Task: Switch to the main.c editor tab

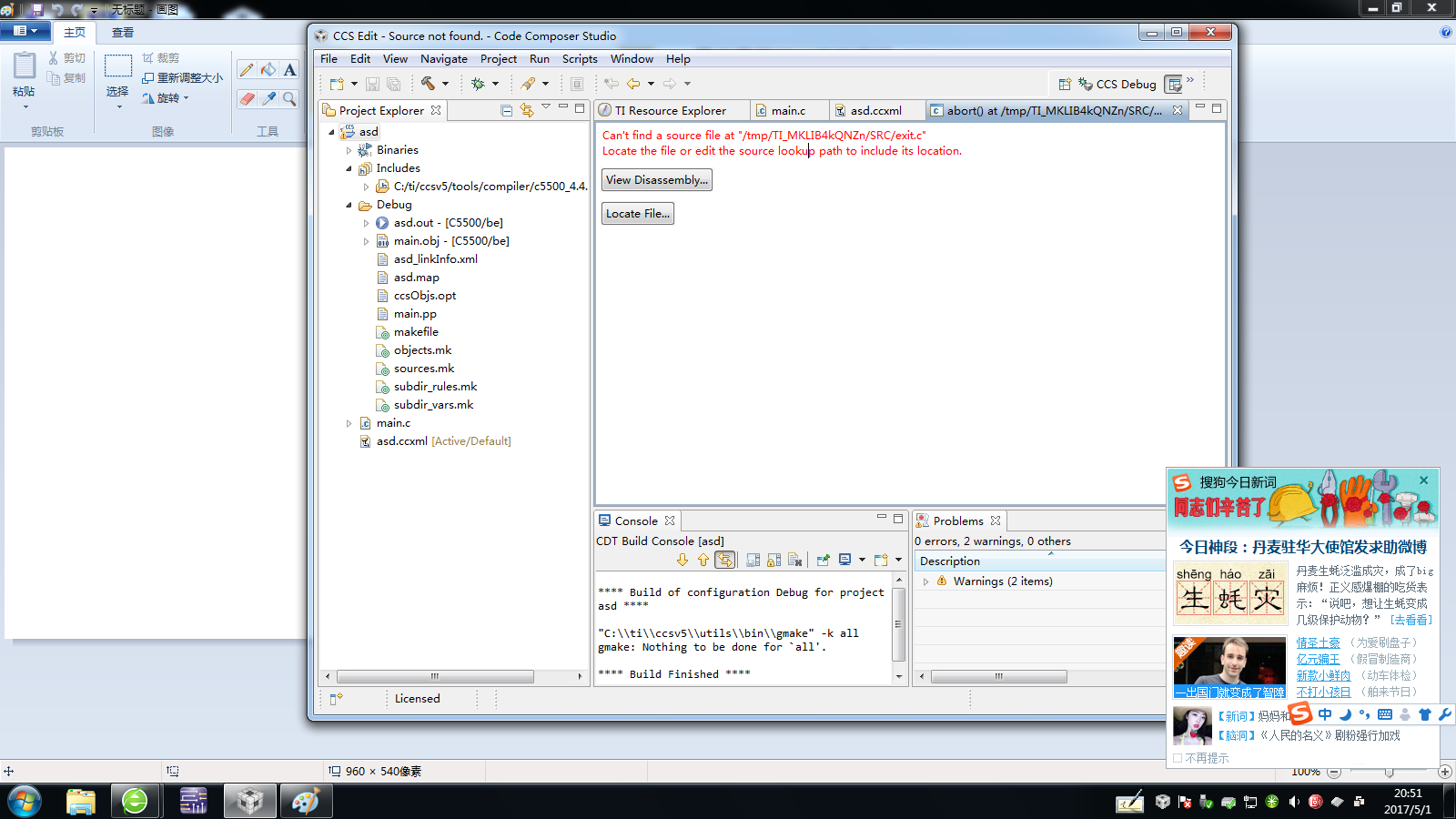Action: pyautogui.click(x=788, y=110)
